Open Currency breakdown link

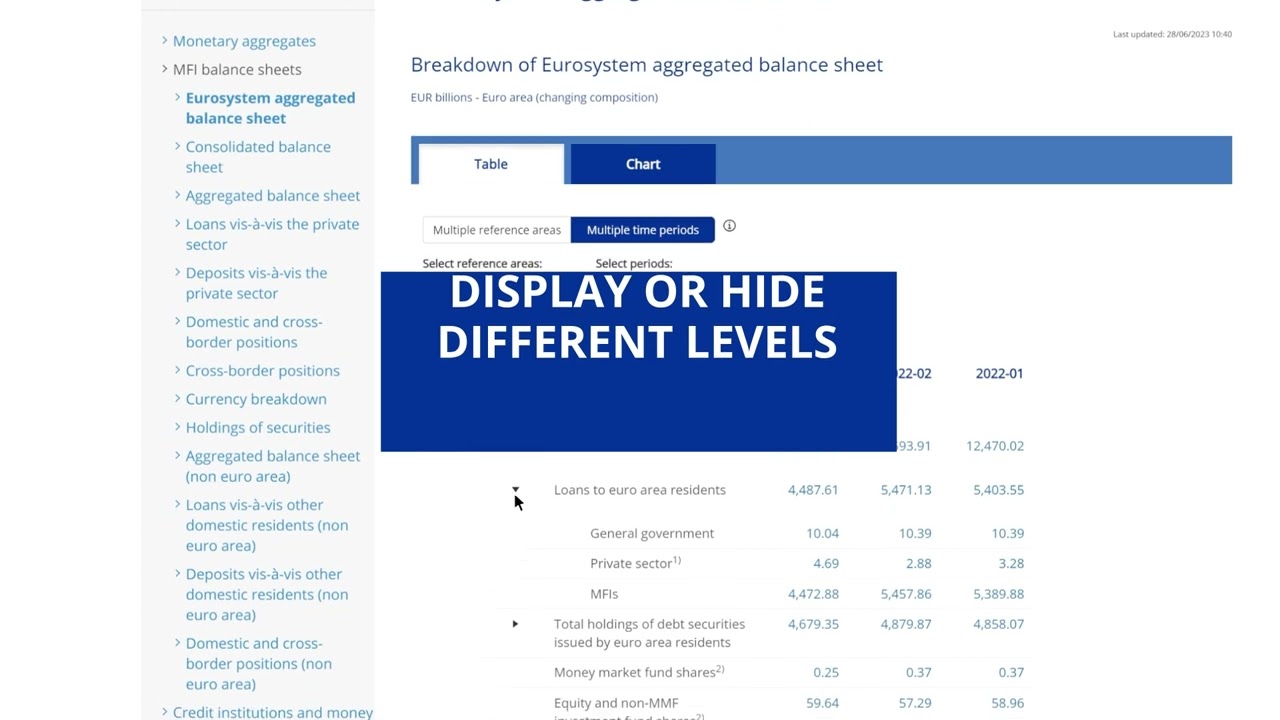pyautogui.click(x=256, y=399)
